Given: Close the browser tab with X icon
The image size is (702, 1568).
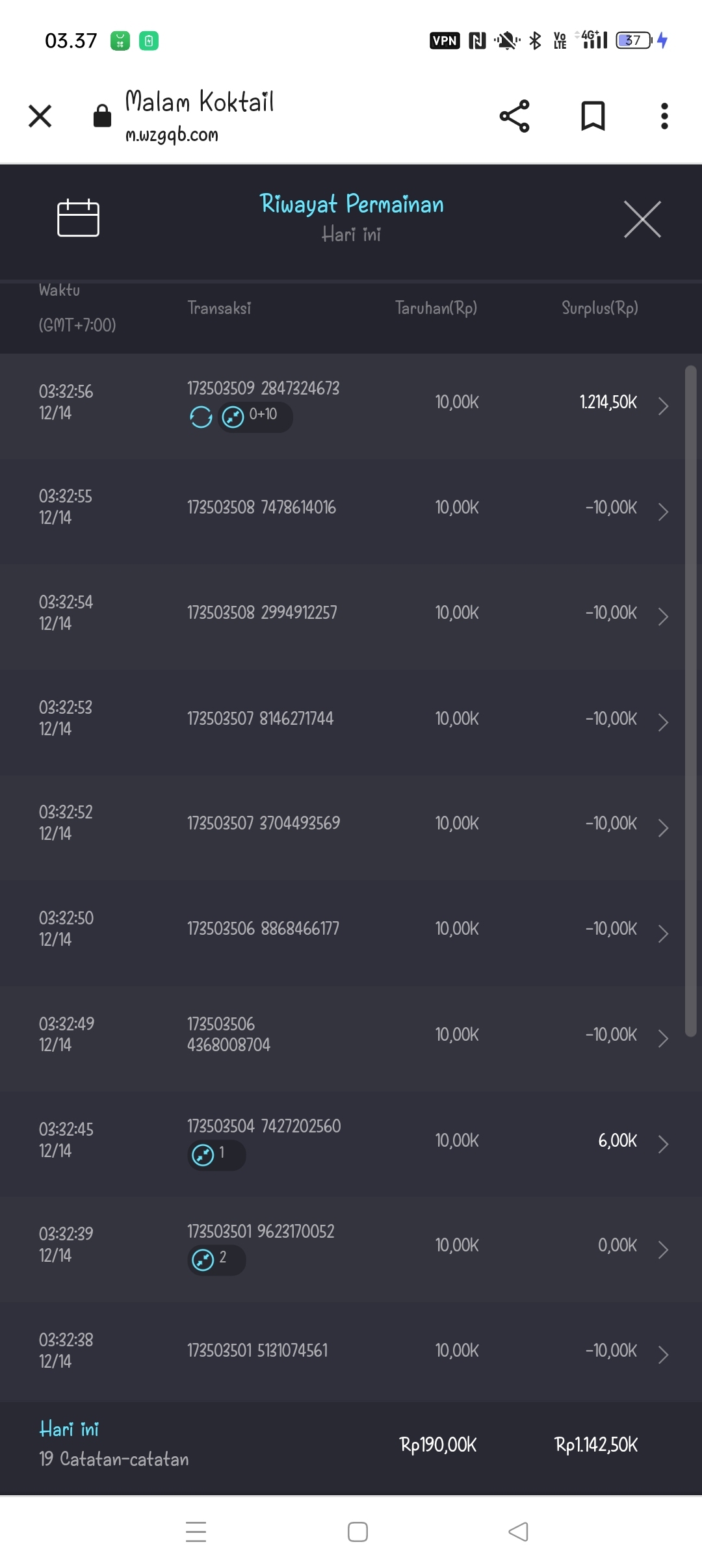Looking at the screenshot, I should coord(40,116).
